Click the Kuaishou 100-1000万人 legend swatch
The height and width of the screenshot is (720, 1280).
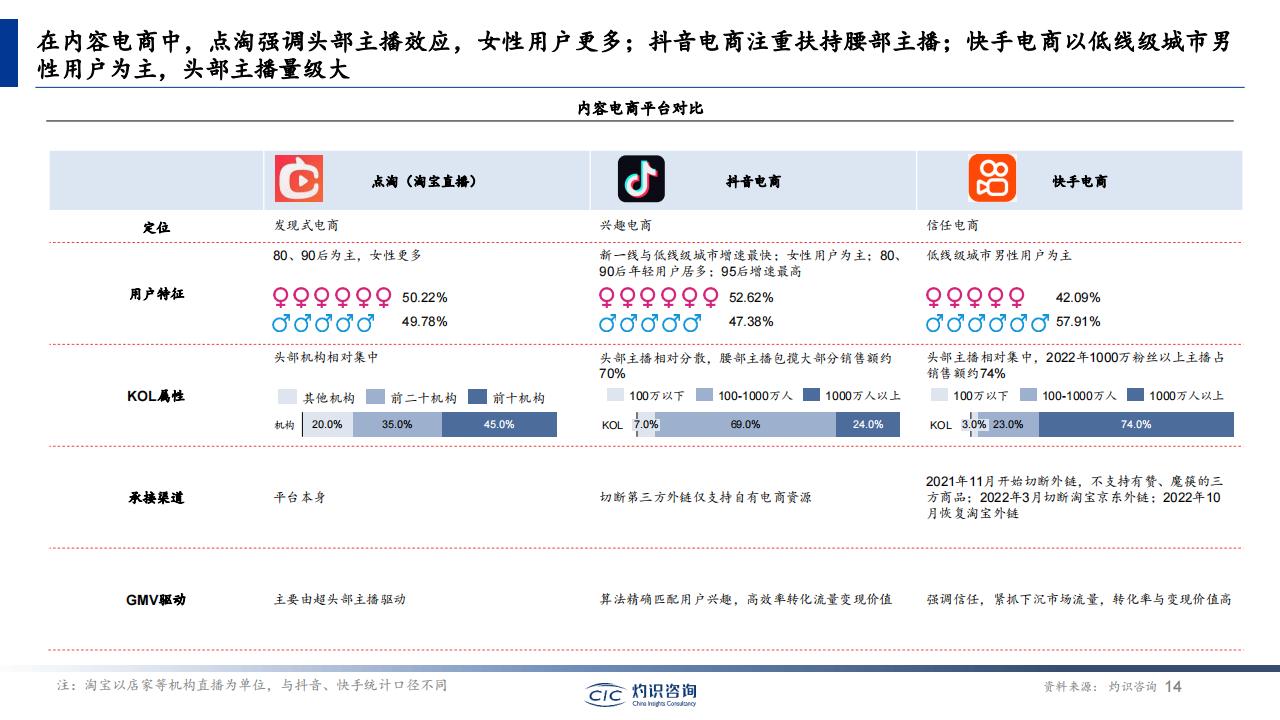click(1028, 395)
